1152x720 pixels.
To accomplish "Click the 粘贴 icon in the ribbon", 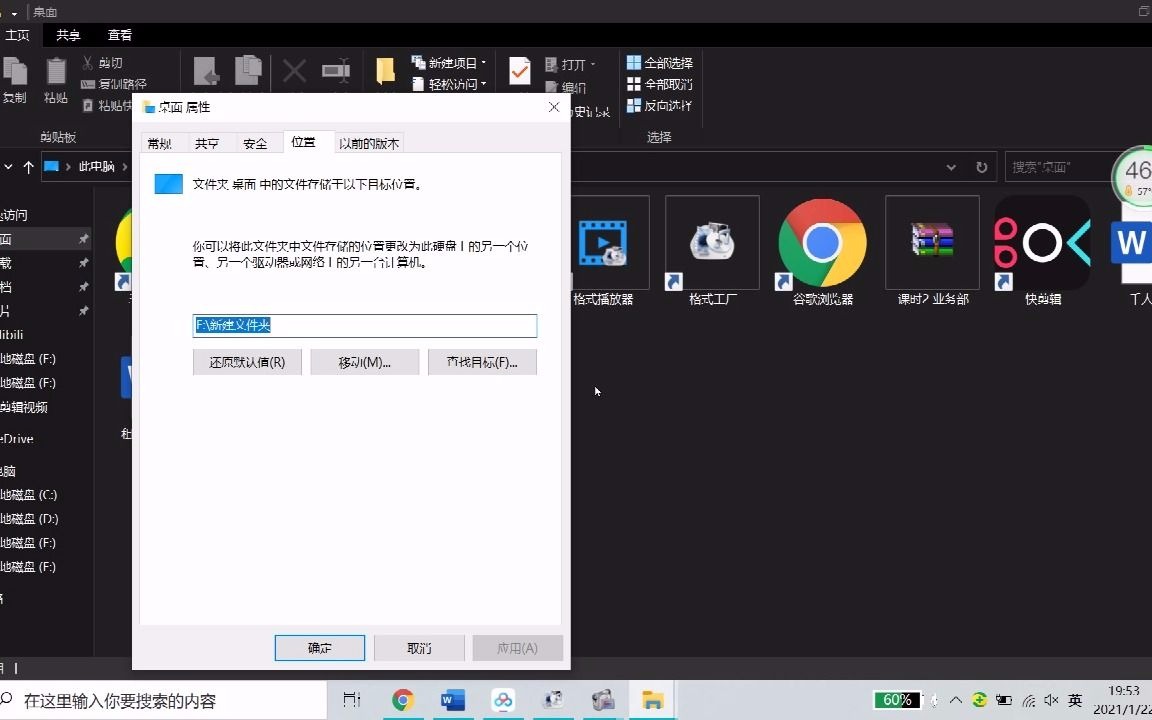I will pyautogui.click(x=55, y=75).
